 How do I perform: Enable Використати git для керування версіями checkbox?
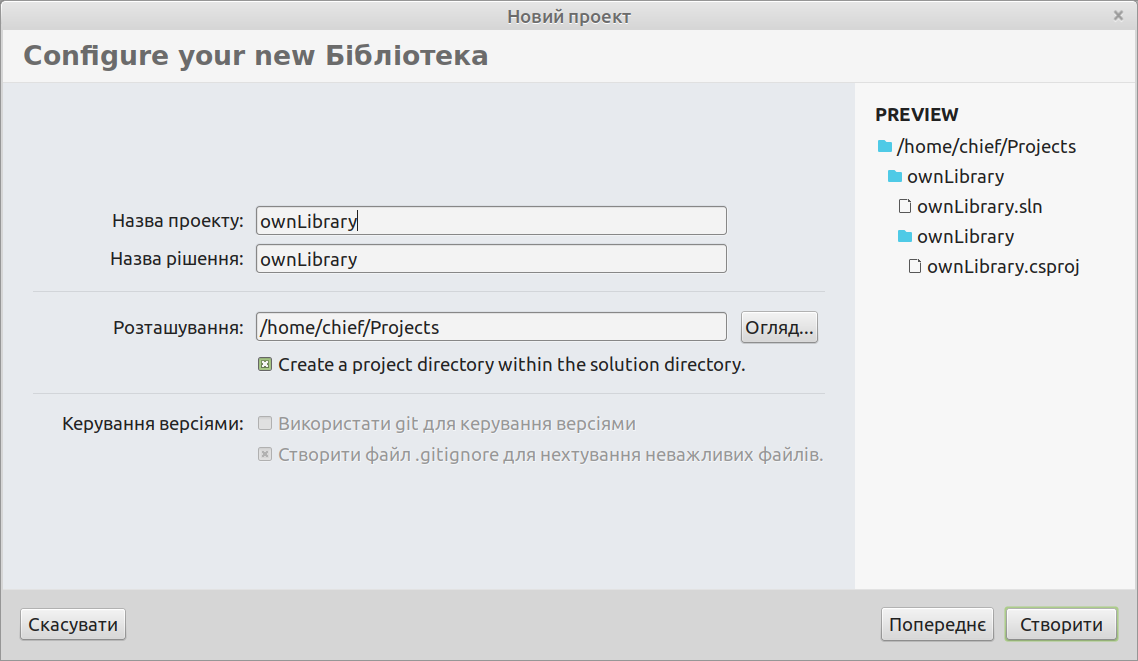pos(265,424)
